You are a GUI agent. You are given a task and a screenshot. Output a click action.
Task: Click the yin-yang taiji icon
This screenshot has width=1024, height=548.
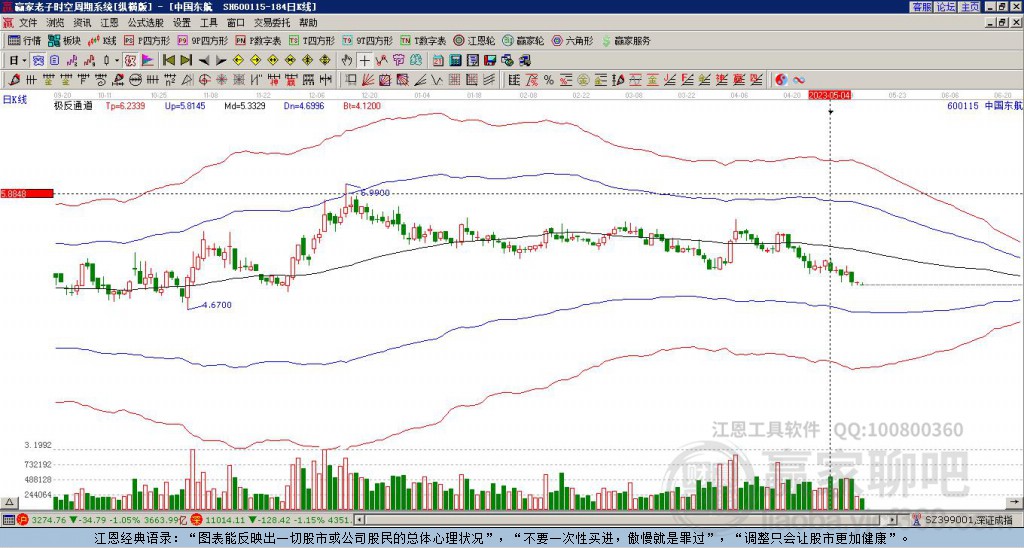tap(781, 80)
